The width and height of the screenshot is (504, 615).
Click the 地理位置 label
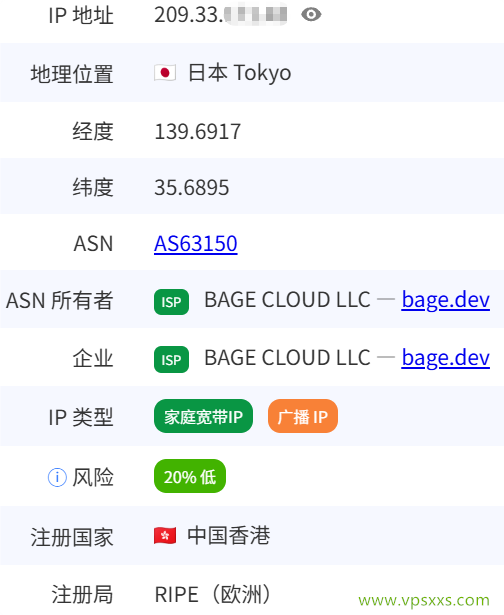72,74
